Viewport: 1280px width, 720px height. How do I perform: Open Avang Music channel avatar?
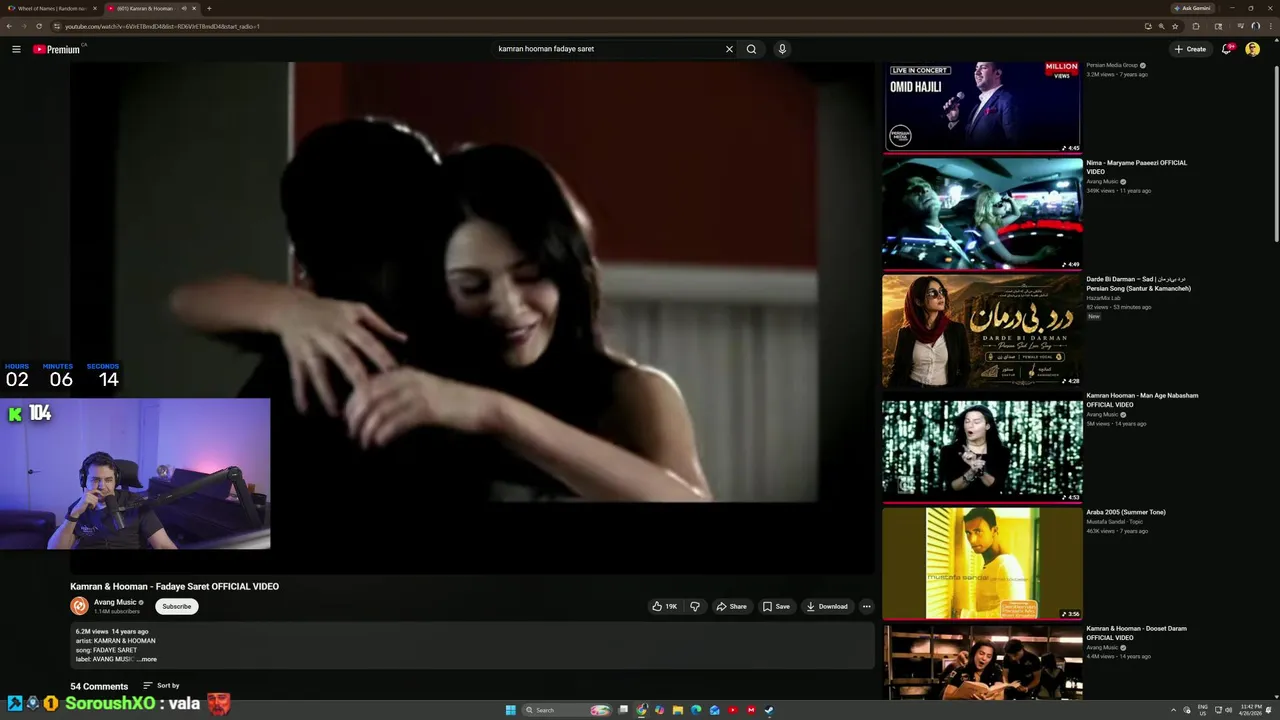79,606
